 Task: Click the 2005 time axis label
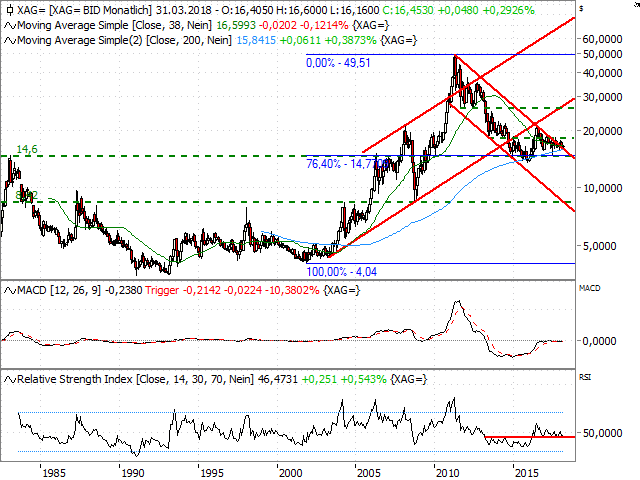[x=369, y=473]
